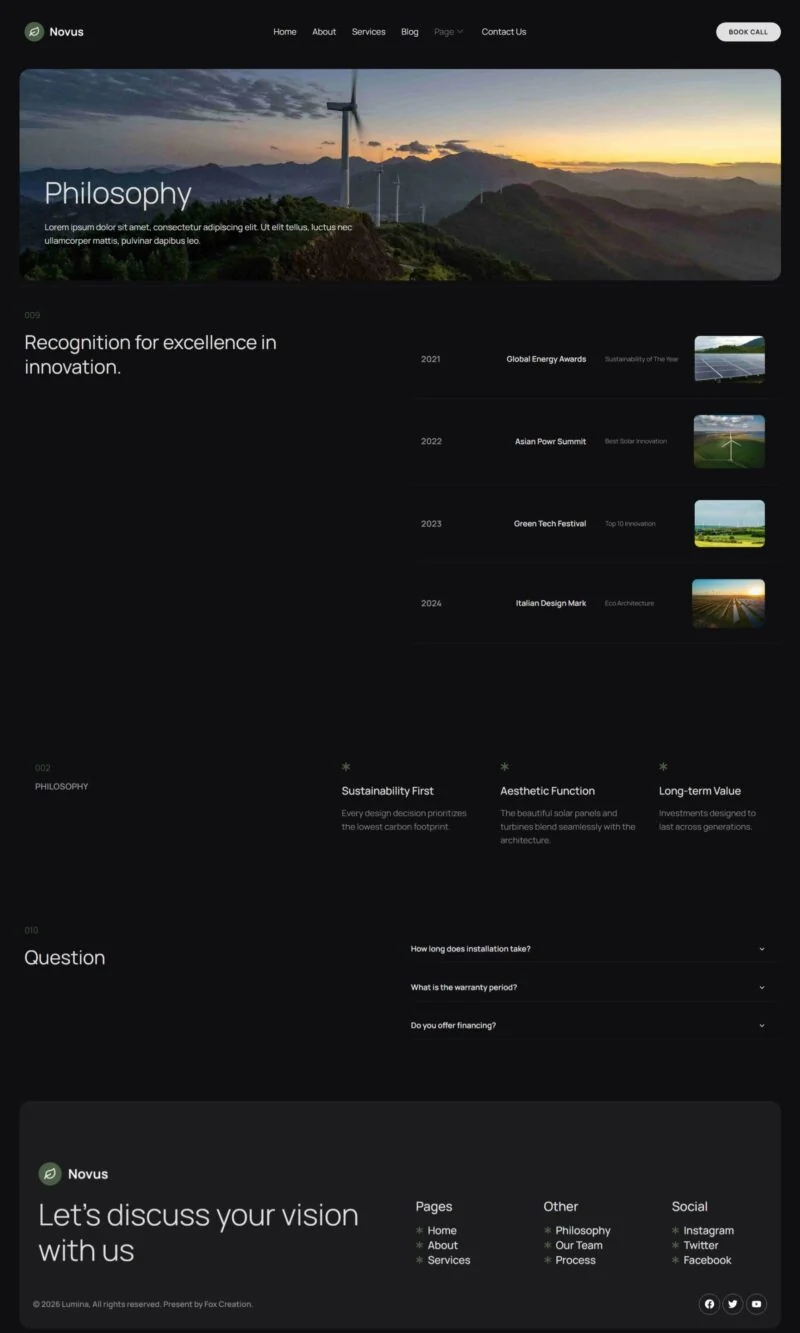
Task: Open About in the top navigation
Action: [324, 32]
